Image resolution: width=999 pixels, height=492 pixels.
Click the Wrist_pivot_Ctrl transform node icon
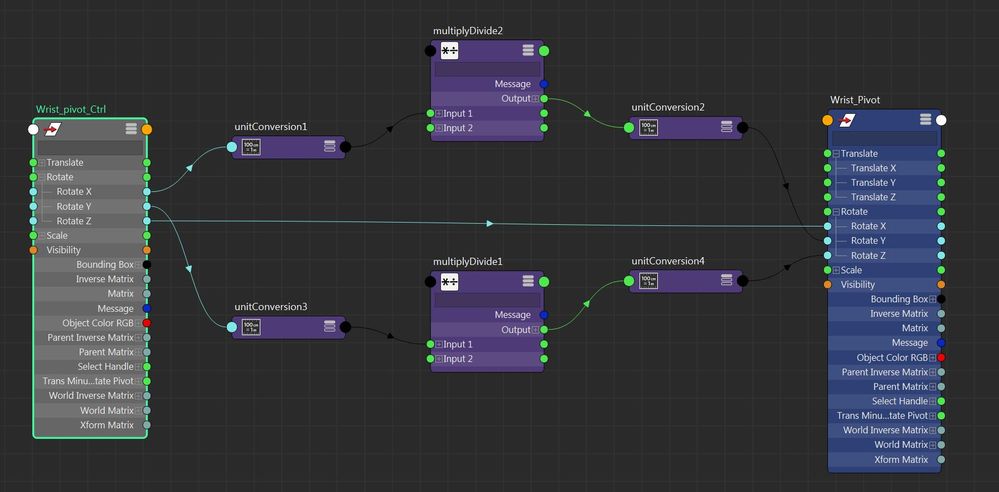tap(51, 129)
